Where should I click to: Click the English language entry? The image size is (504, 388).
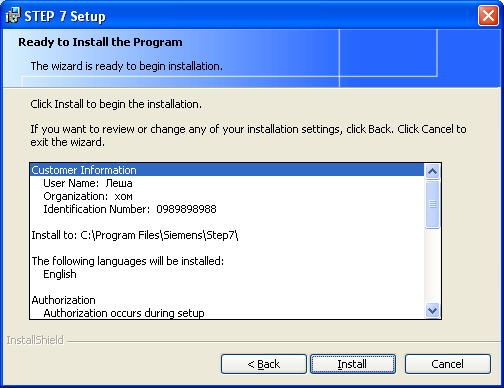pos(60,274)
